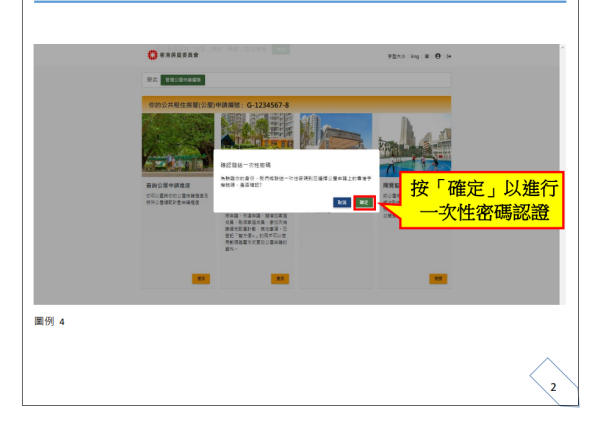Click the 圖例 4 caption
Screen dimensions: 600x427
(x=49, y=321)
